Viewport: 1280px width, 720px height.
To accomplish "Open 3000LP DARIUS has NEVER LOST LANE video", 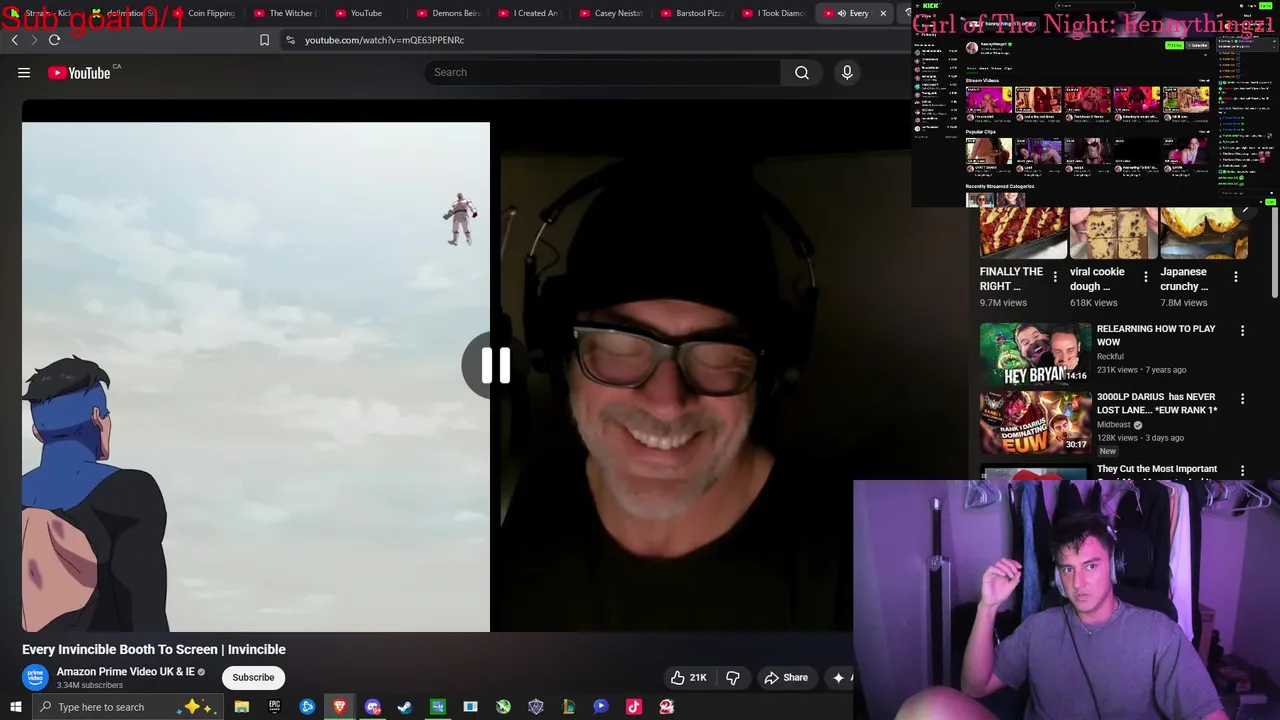I will click(x=1157, y=403).
